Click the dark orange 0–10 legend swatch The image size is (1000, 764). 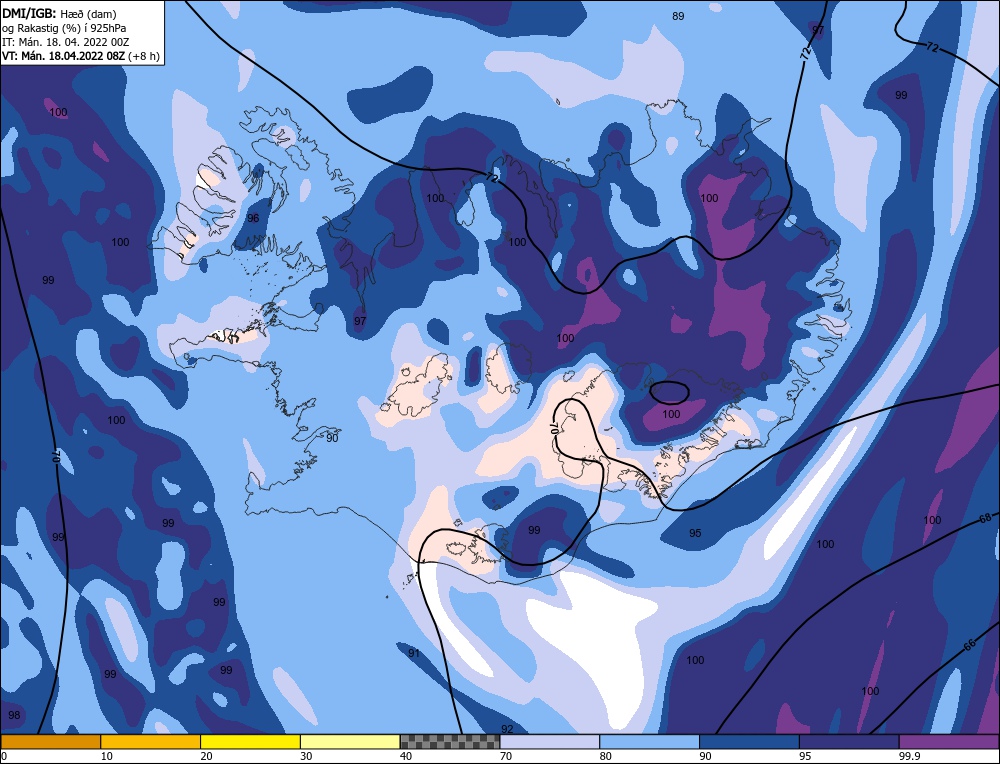[x=50, y=741]
